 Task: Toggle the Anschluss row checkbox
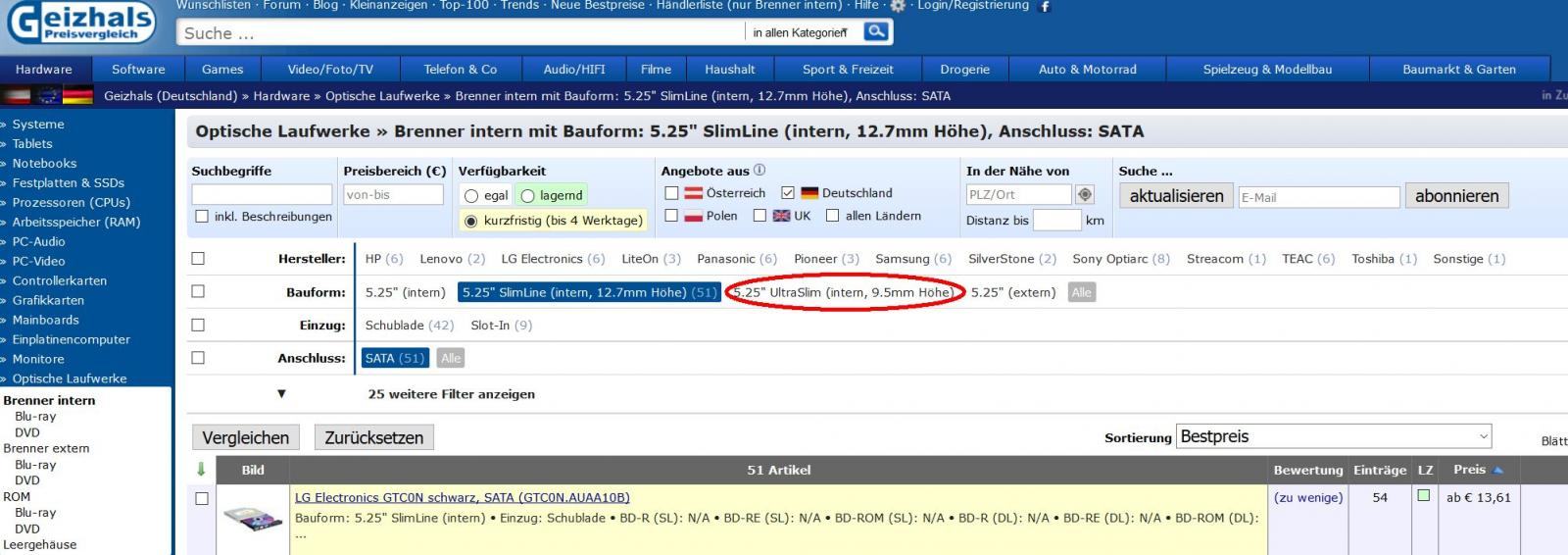coord(198,358)
